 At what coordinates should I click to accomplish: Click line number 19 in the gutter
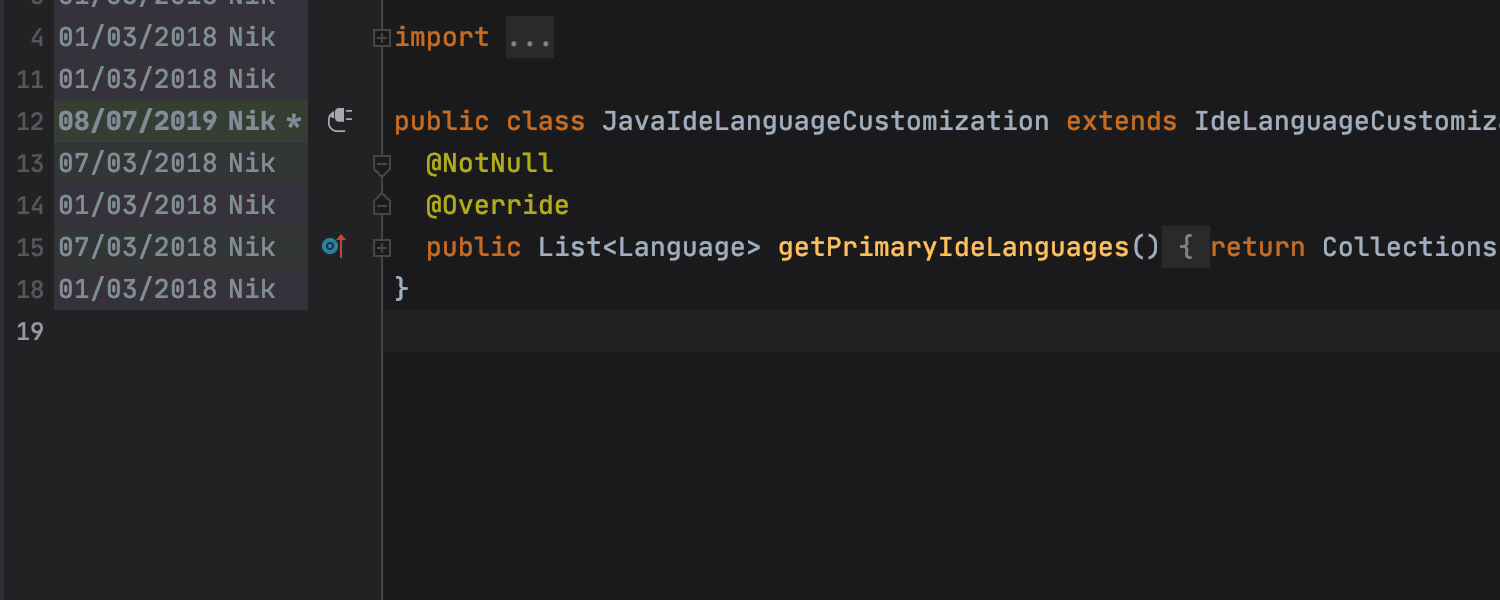pos(30,331)
